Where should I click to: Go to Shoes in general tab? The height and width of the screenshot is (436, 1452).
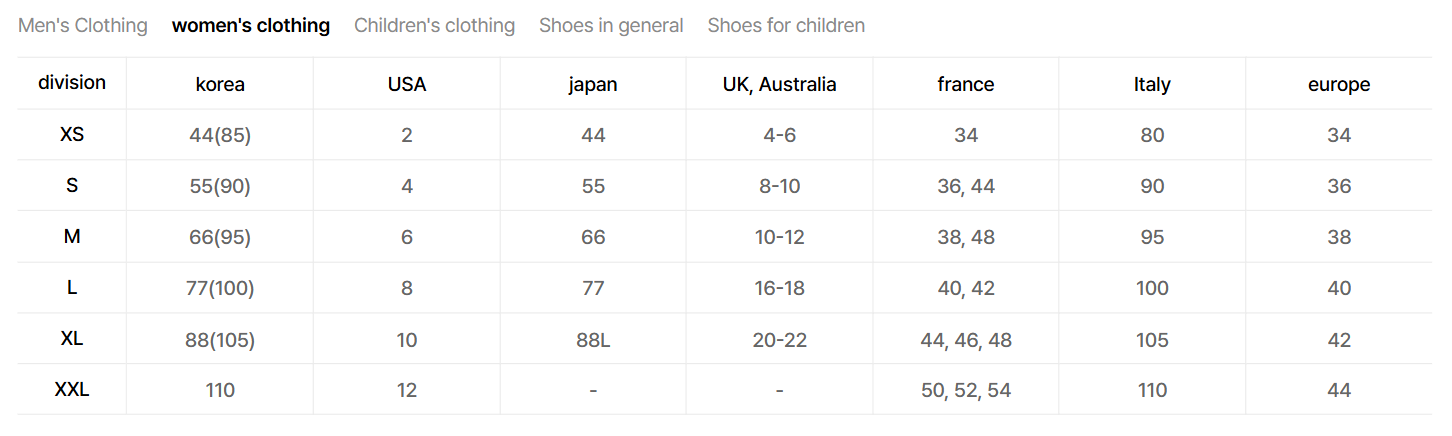pyautogui.click(x=611, y=26)
